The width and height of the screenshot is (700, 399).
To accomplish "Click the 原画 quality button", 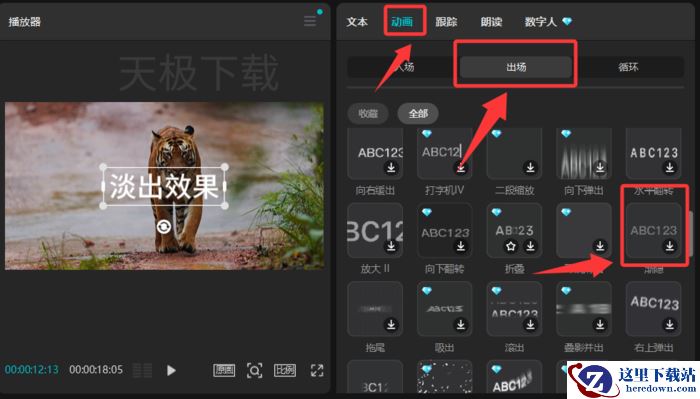I will tap(224, 370).
